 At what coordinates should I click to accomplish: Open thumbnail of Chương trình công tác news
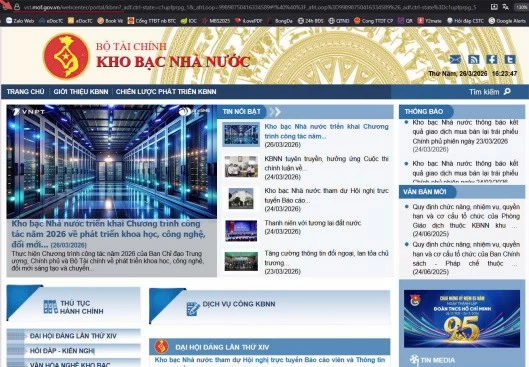point(241,134)
